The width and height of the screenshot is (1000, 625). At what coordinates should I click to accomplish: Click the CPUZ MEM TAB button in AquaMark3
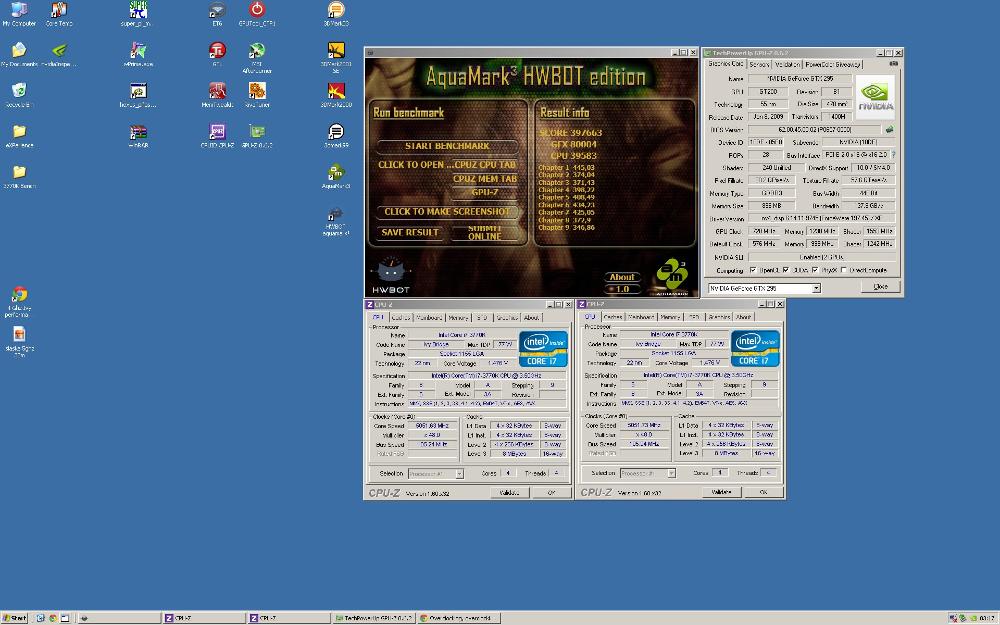click(x=485, y=179)
